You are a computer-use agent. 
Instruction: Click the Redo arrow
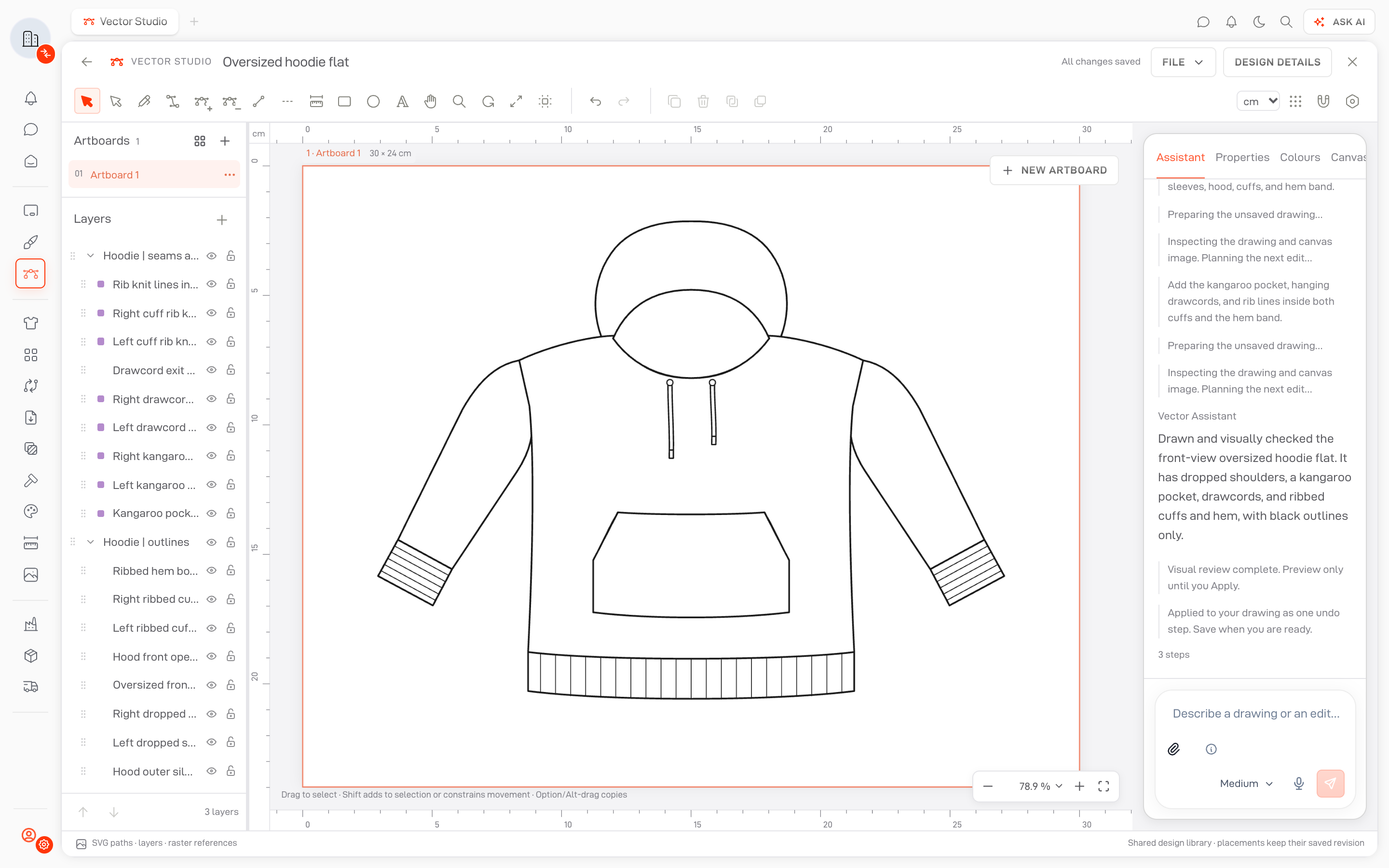(x=624, y=102)
